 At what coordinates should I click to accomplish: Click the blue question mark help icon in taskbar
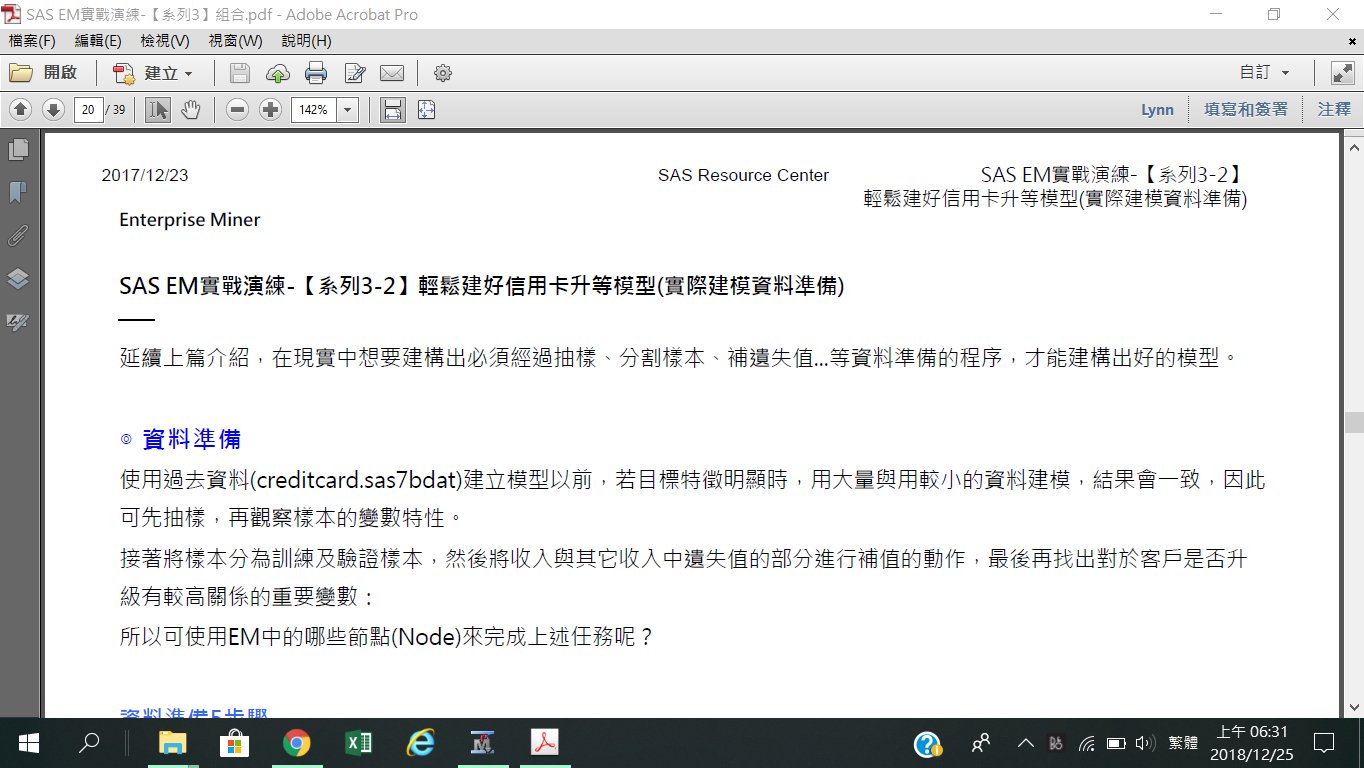tap(927, 743)
